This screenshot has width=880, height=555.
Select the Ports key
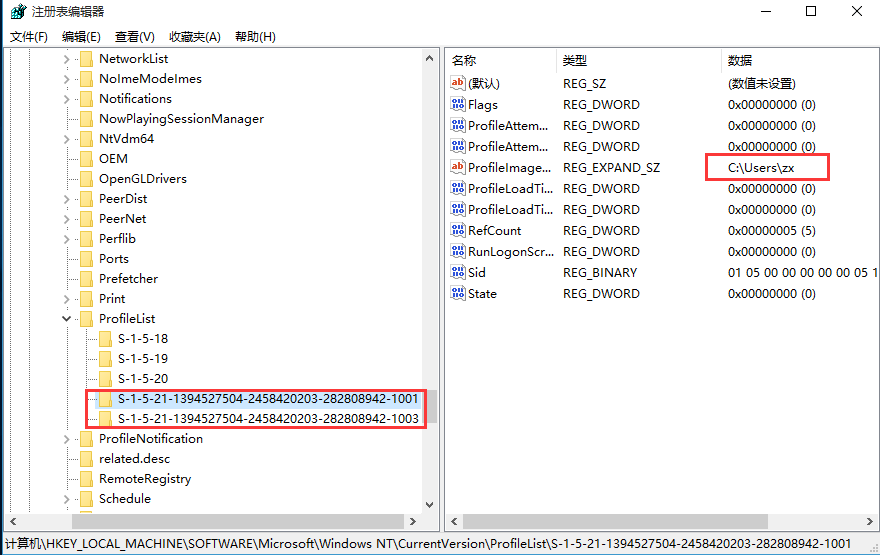(x=114, y=259)
